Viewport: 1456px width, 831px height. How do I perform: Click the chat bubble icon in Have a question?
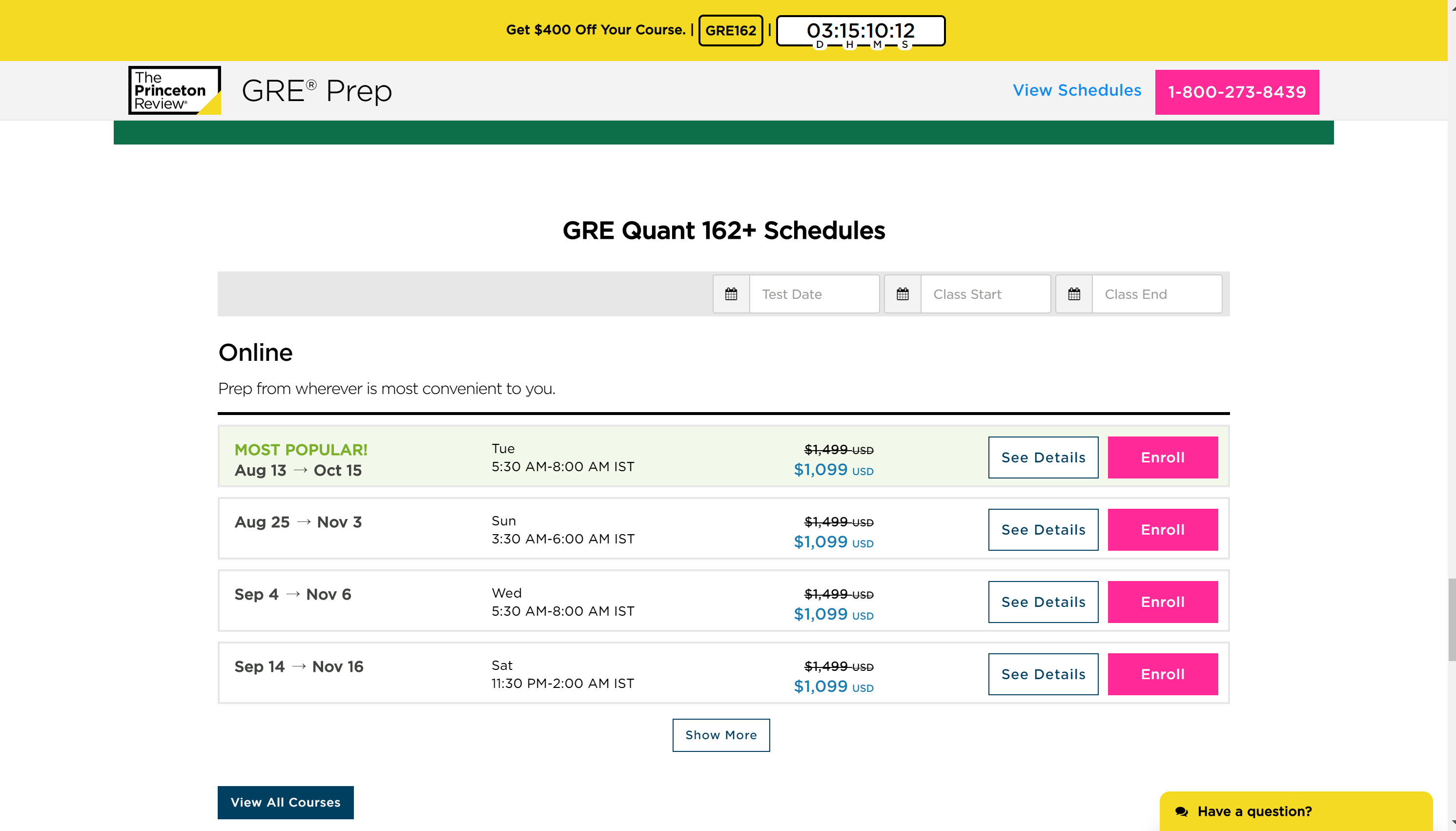pyautogui.click(x=1181, y=811)
